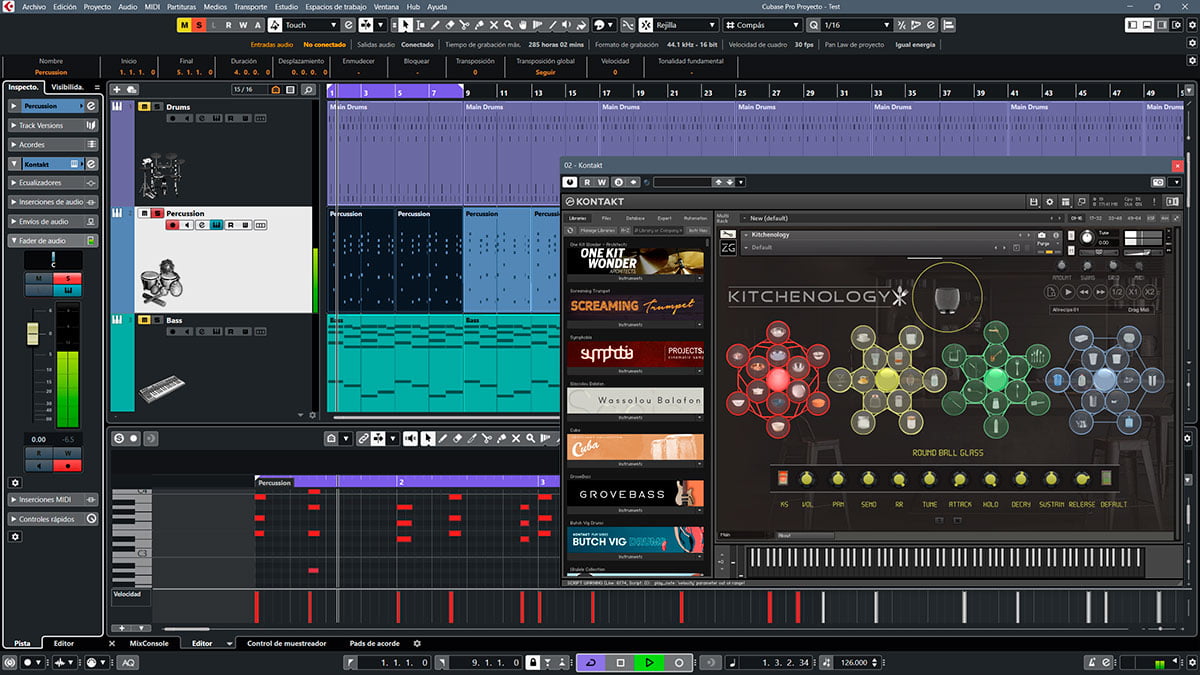Select the Erase tool in main toolbar
This screenshot has height=675, width=1200.
click(450, 25)
